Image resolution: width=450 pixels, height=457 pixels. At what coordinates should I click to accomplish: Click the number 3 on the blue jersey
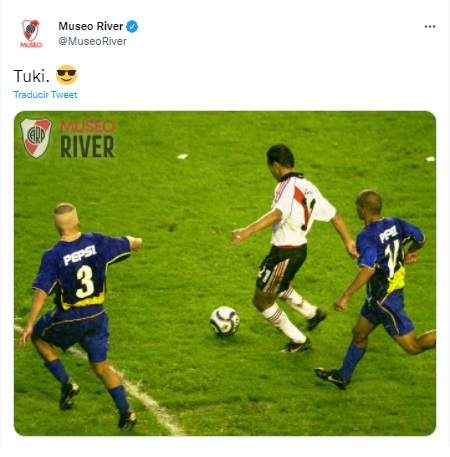[x=85, y=281]
